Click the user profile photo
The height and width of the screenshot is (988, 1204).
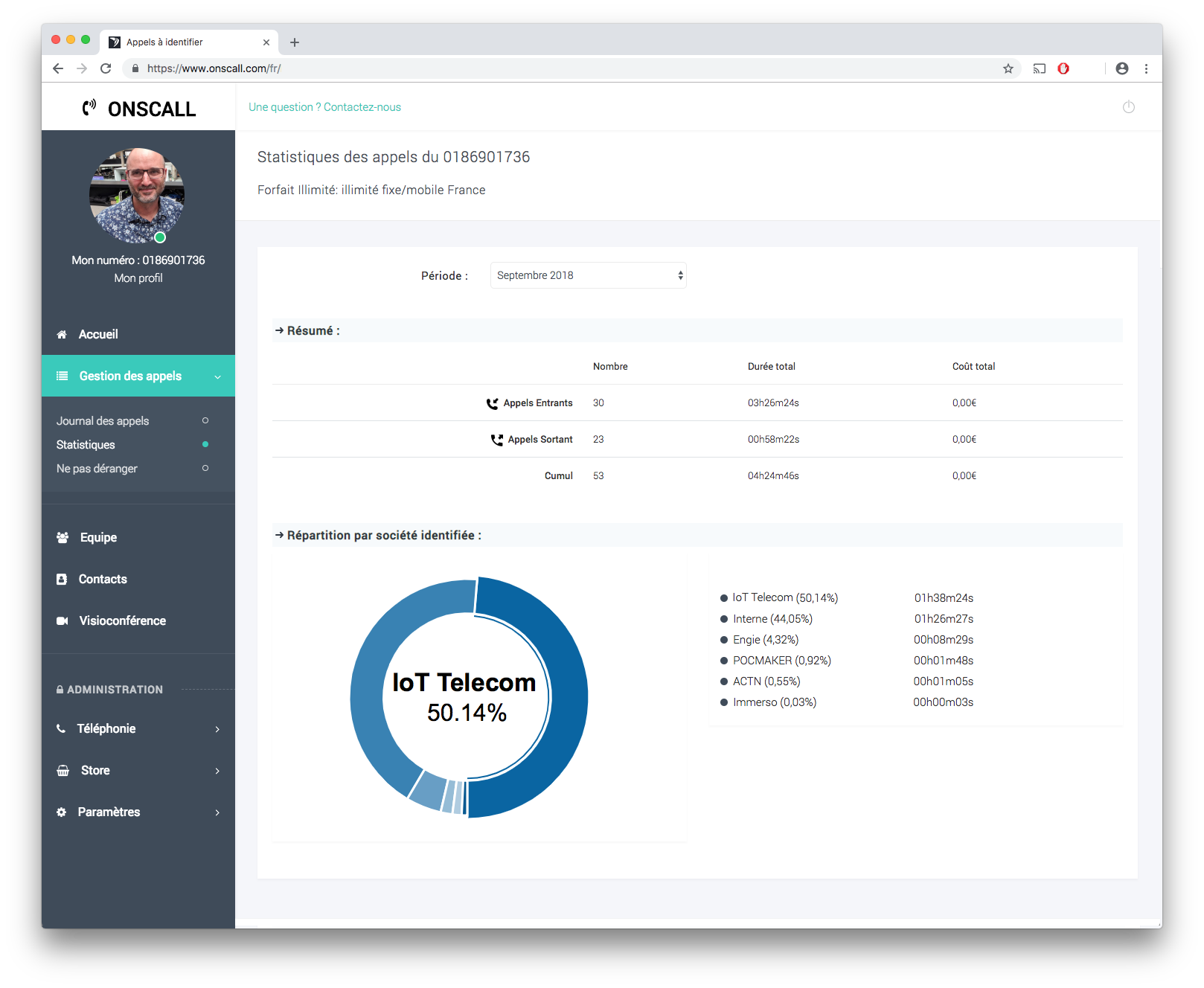pos(137,196)
